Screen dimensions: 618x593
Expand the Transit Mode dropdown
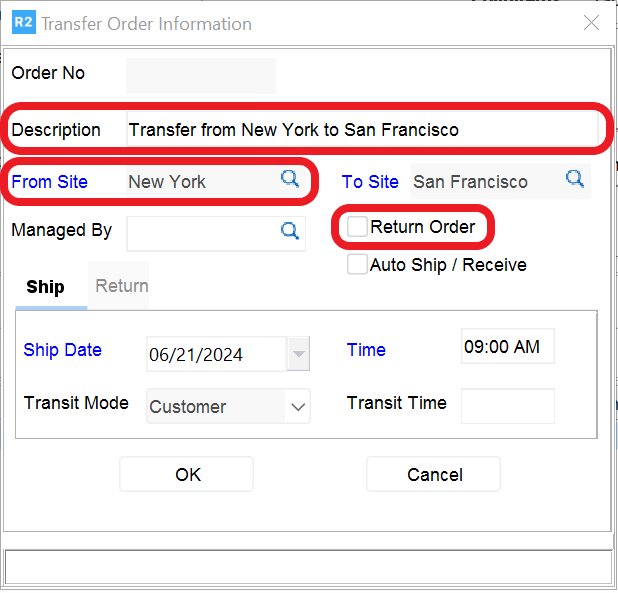[x=298, y=407]
